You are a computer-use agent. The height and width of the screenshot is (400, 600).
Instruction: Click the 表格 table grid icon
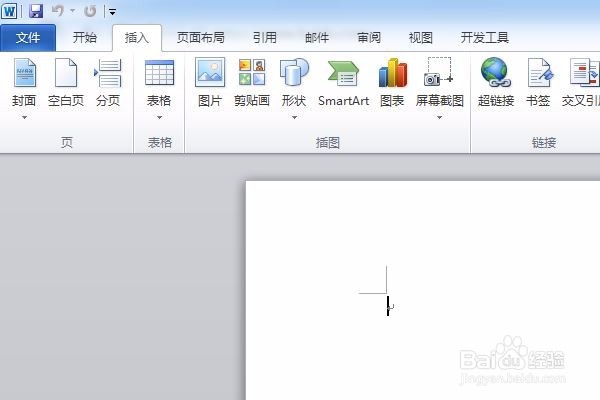(159, 73)
